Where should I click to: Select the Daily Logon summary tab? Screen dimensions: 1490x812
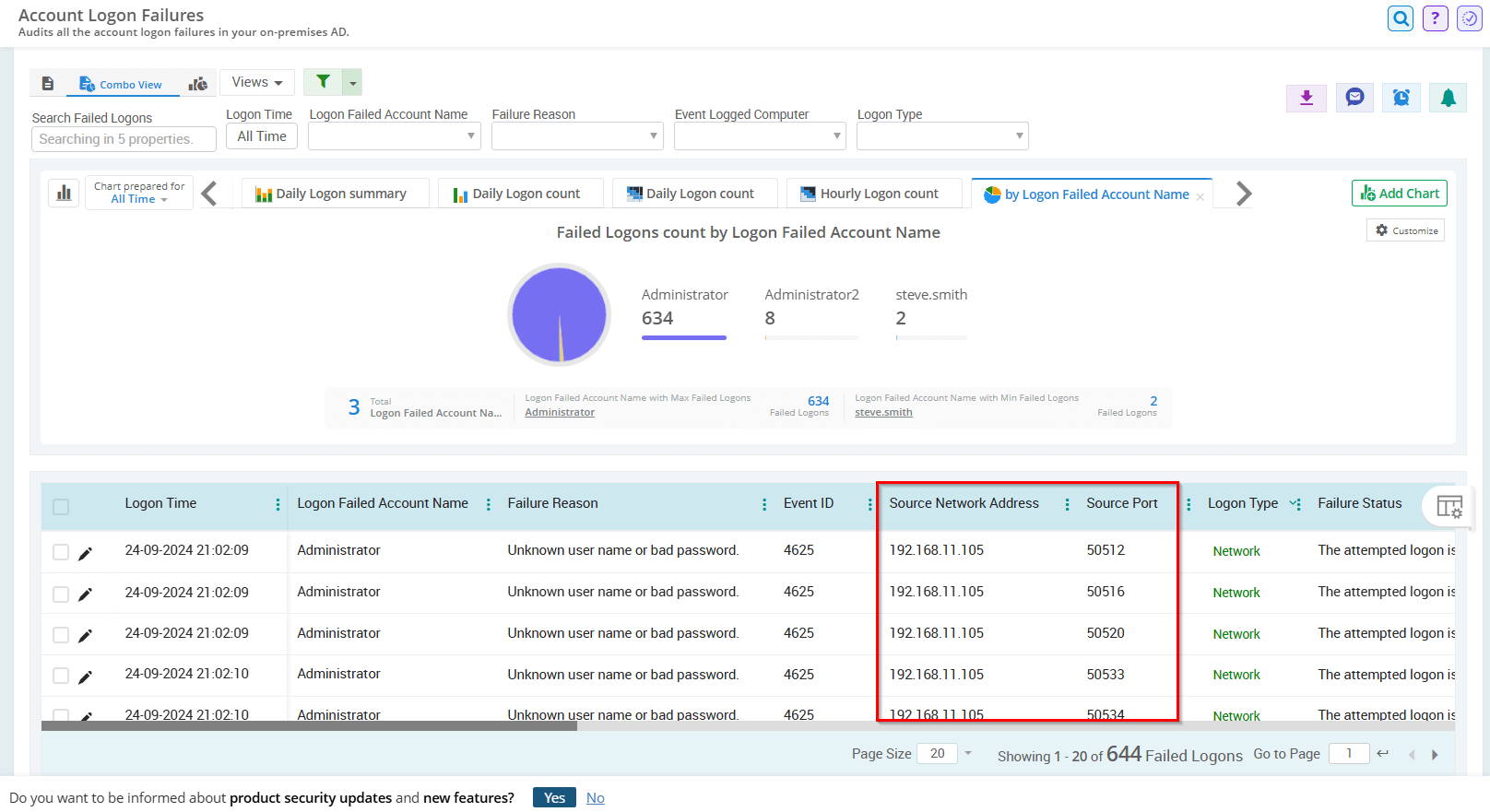(332, 194)
